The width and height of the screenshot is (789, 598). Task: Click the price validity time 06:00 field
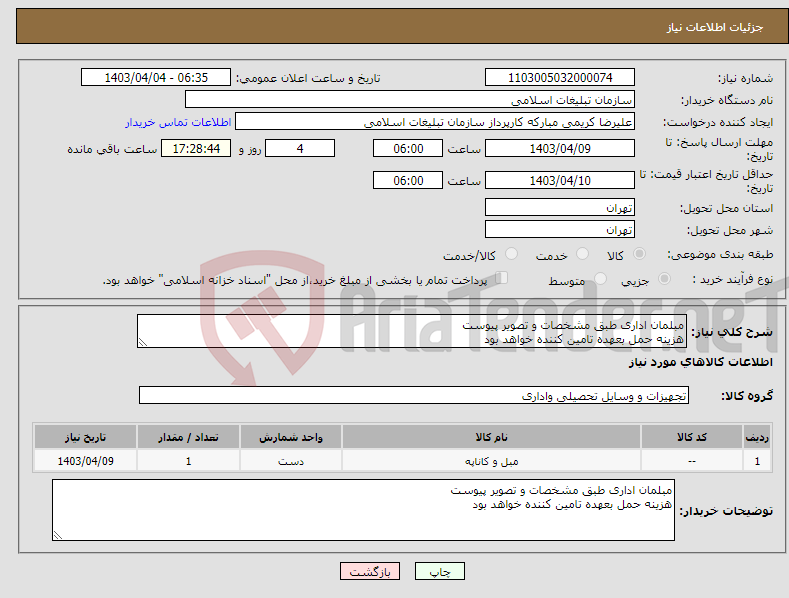tap(408, 180)
